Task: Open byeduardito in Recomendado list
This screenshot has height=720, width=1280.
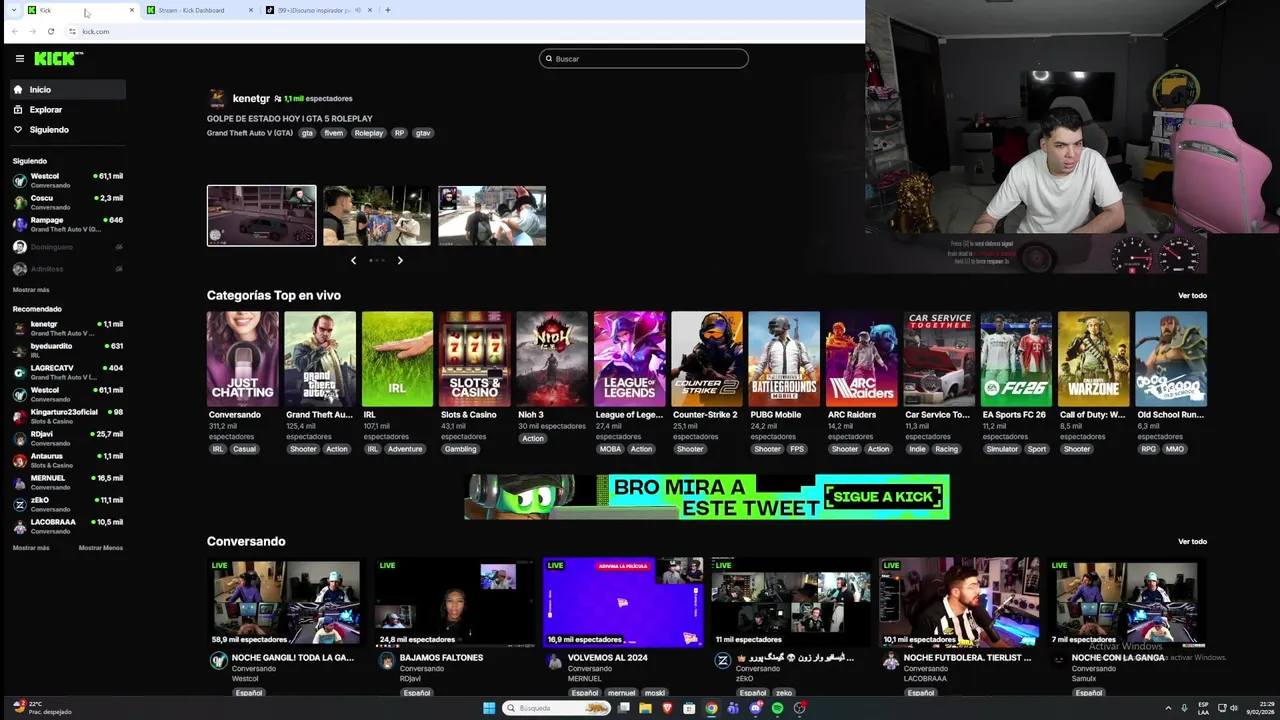Action: click(68, 350)
